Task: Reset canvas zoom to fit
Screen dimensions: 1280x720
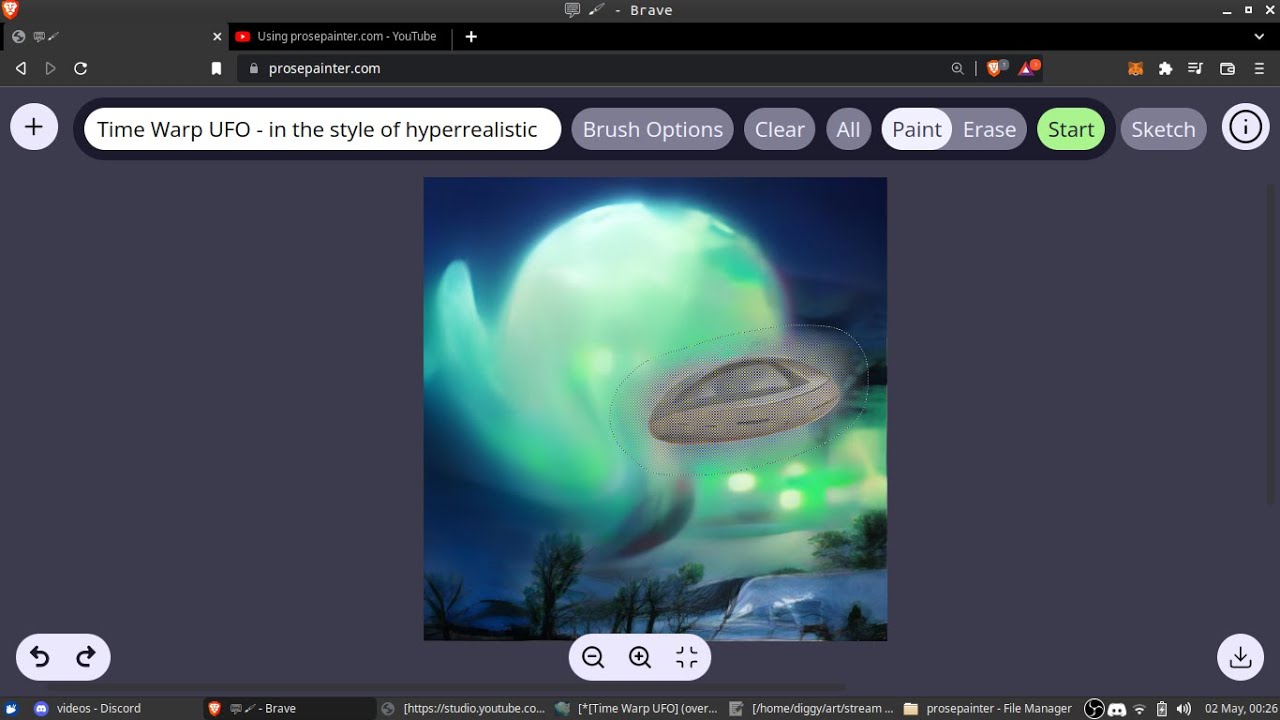Action: [687, 657]
